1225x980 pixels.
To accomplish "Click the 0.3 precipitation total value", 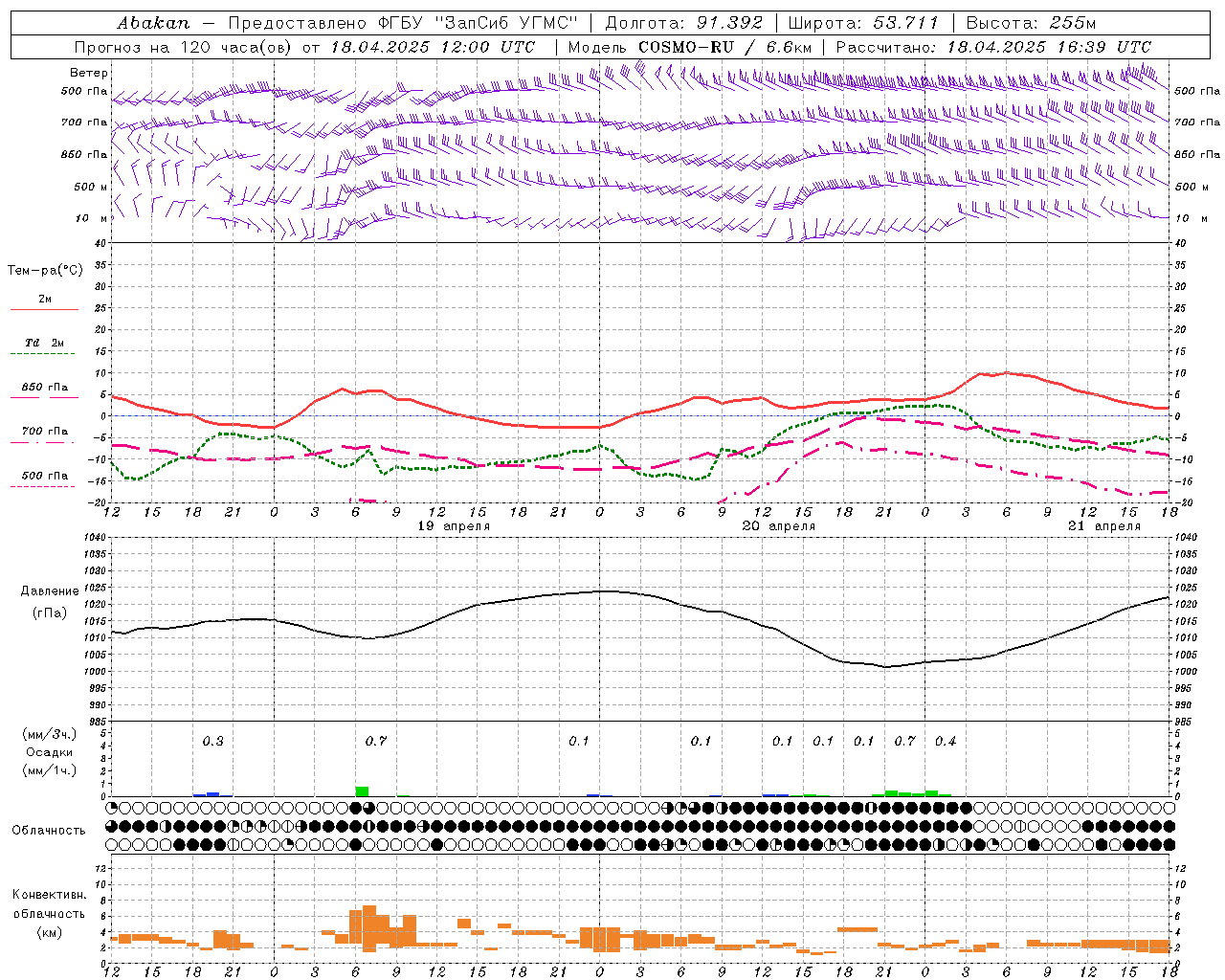I will [x=213, y=741].
